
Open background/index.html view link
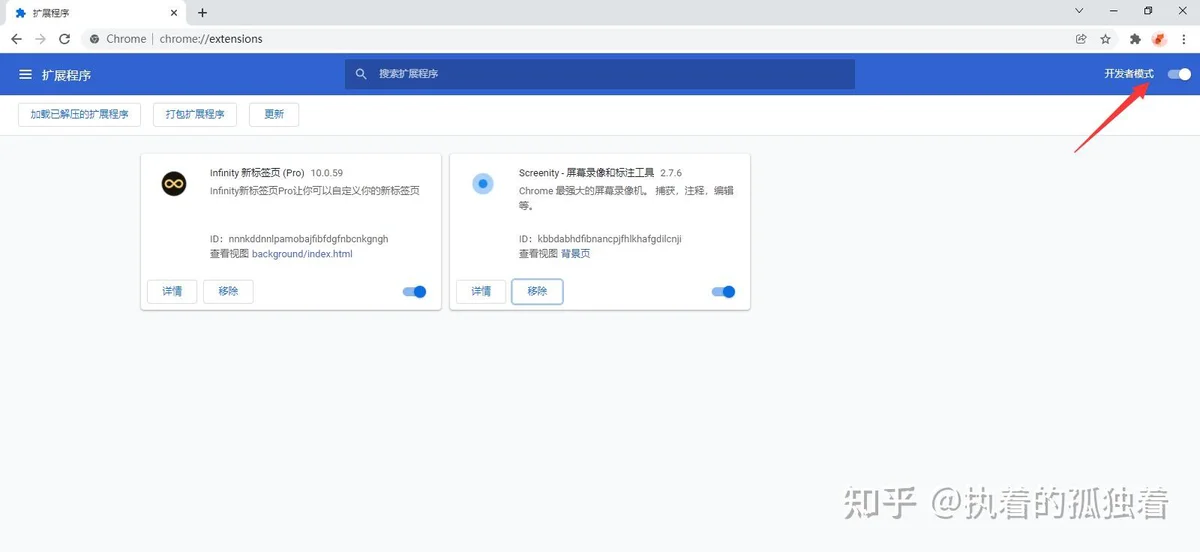(x=302, y=254)
